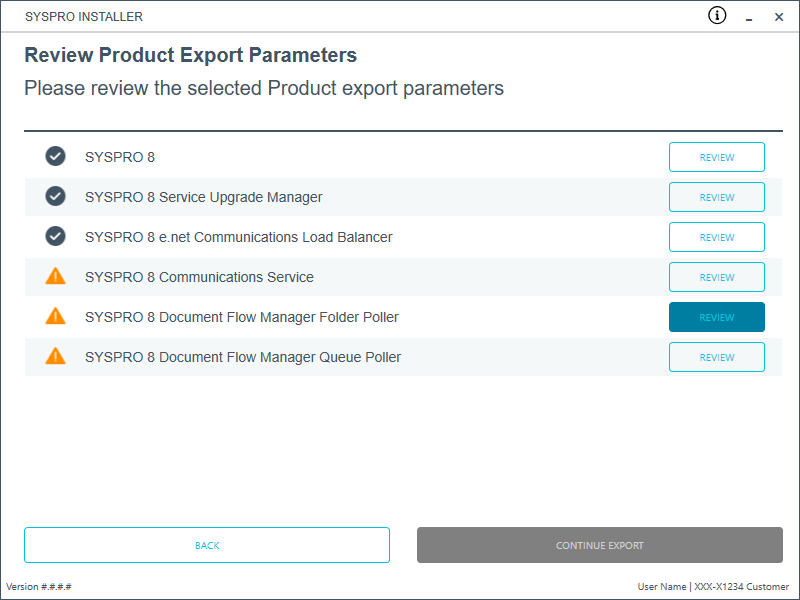800x600 pixels.
Task: Click checkmark icon for e.net Load Balancer
Action: tap(55, 237)
